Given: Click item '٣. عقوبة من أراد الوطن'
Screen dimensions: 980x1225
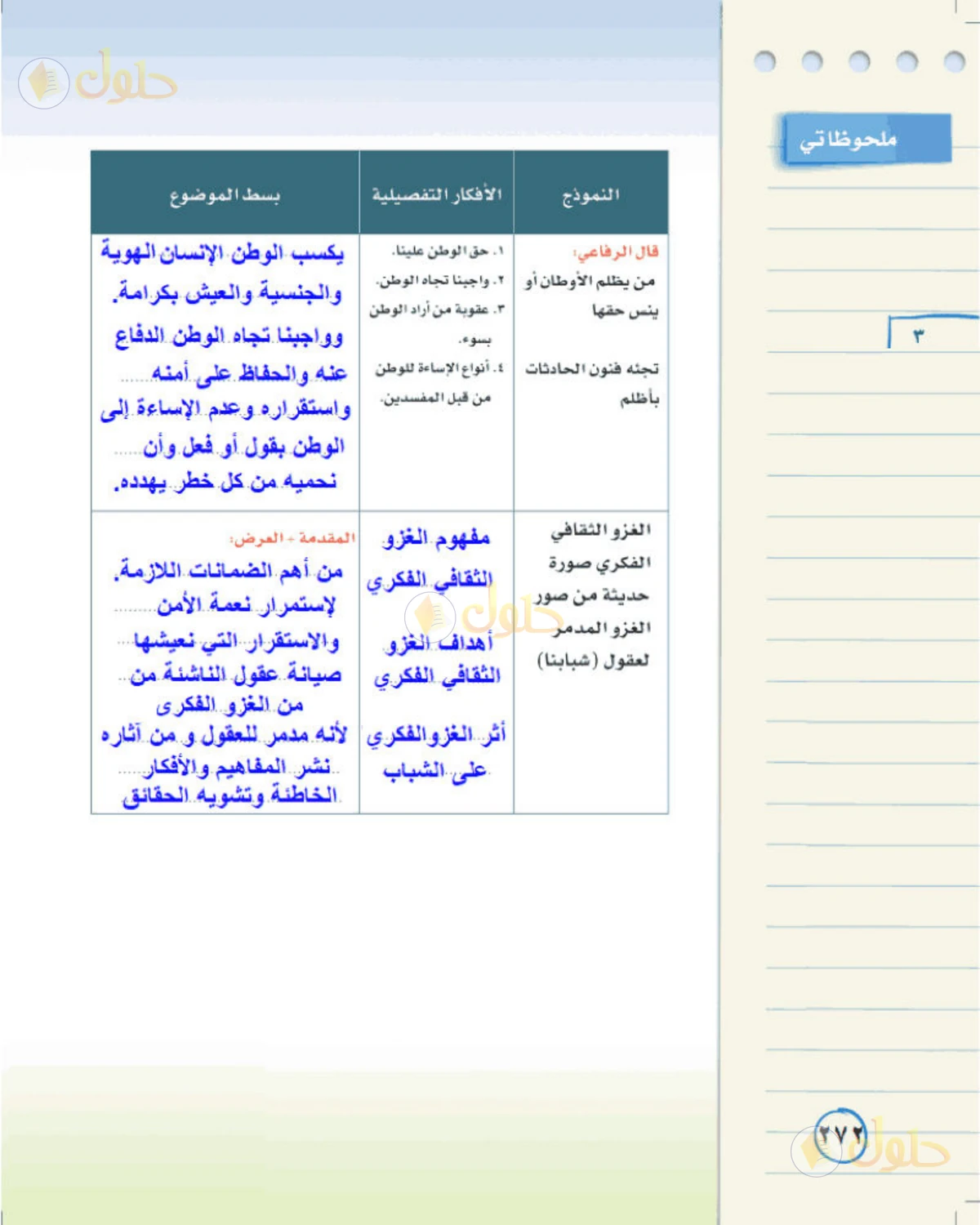Looking at the screenshot, I should point(437,310).
